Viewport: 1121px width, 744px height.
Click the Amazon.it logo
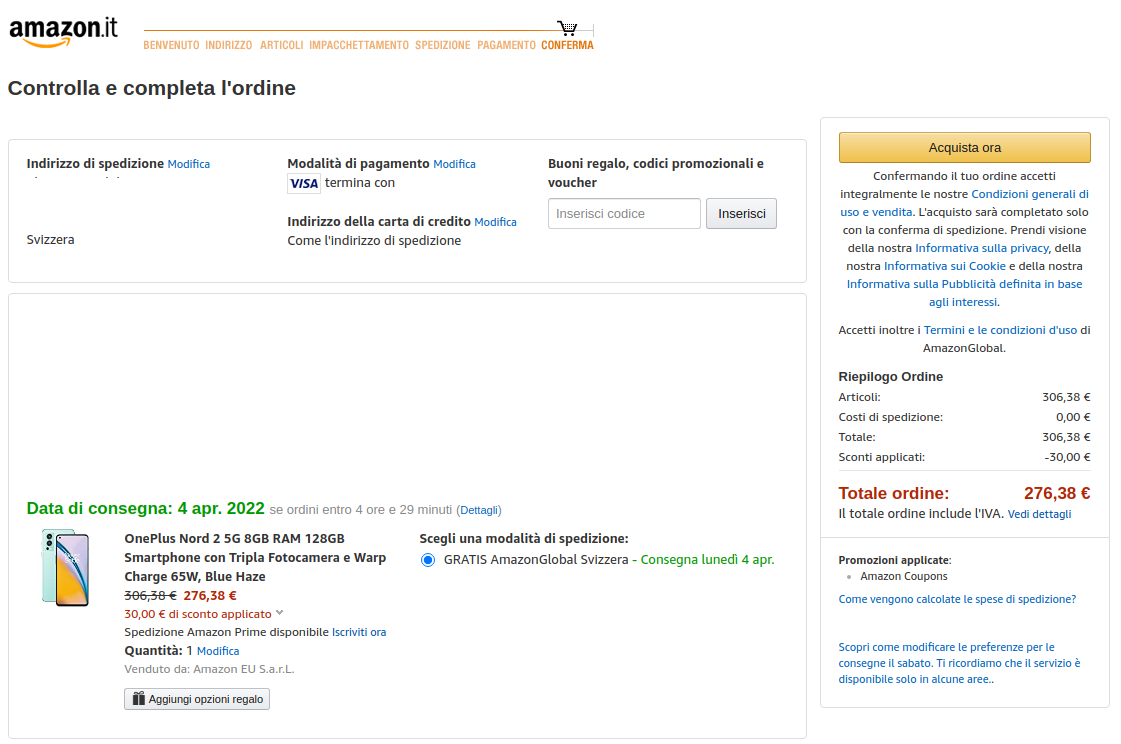(63, 31)
